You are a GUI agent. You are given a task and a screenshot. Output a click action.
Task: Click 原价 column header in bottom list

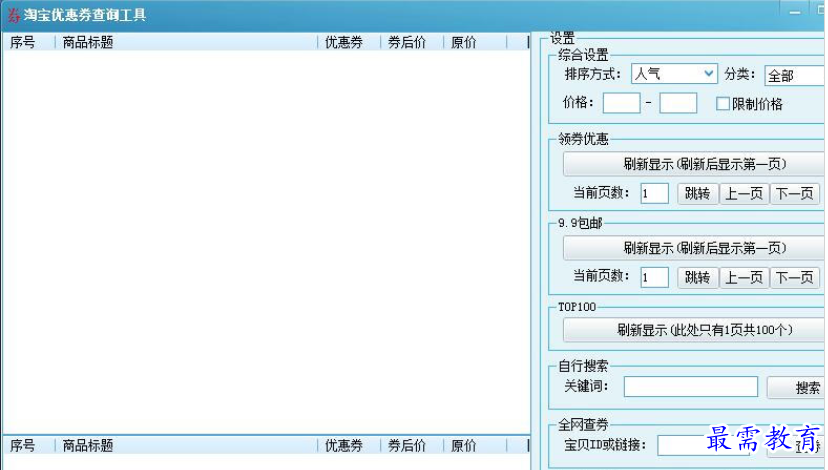pyautogui.click(x=475, y=445)
